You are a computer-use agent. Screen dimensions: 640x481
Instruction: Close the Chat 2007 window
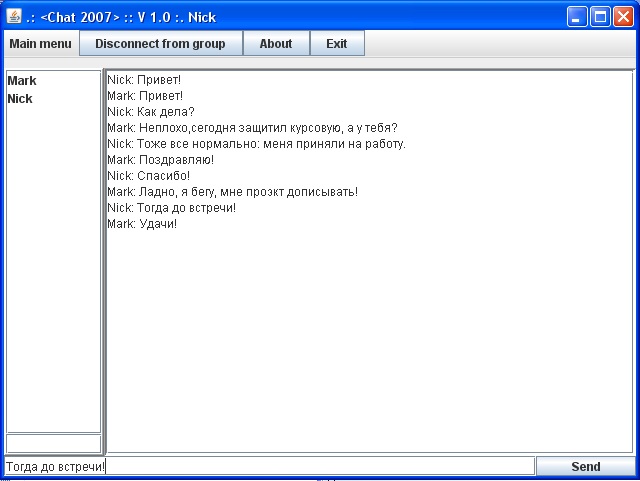pyautogui.click(x=624, y=17)
